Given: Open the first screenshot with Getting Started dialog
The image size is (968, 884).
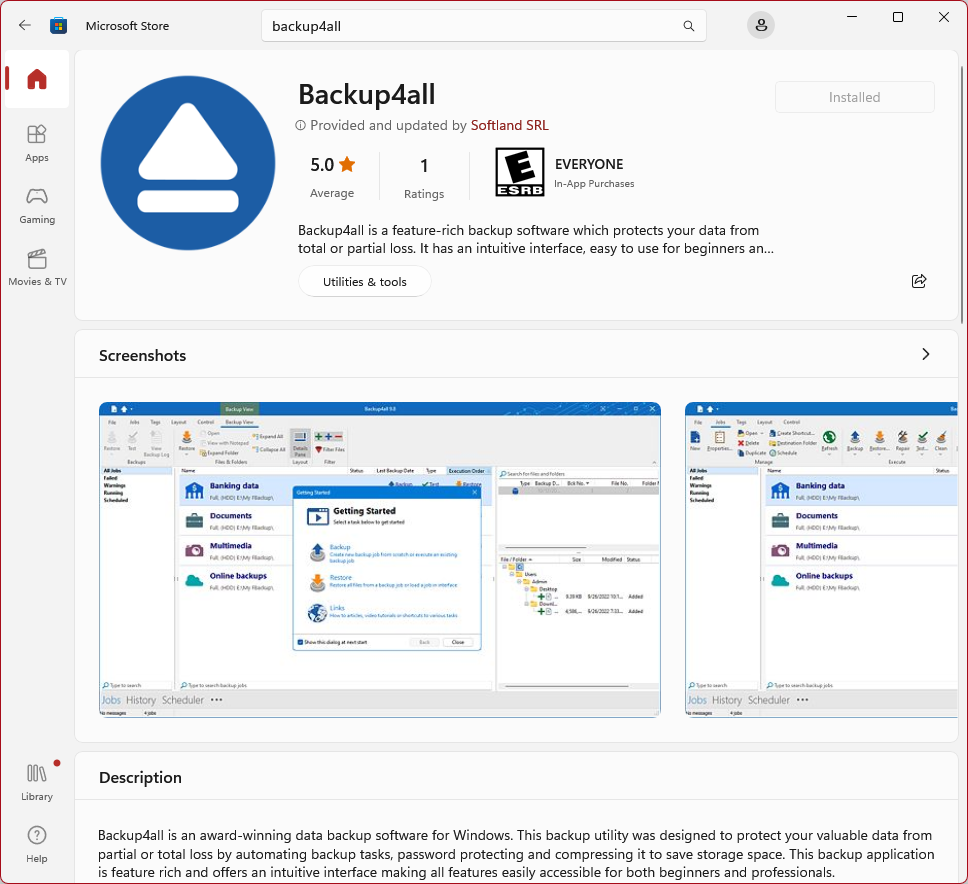Looking at the screenshot, I should tap(380, 559).
